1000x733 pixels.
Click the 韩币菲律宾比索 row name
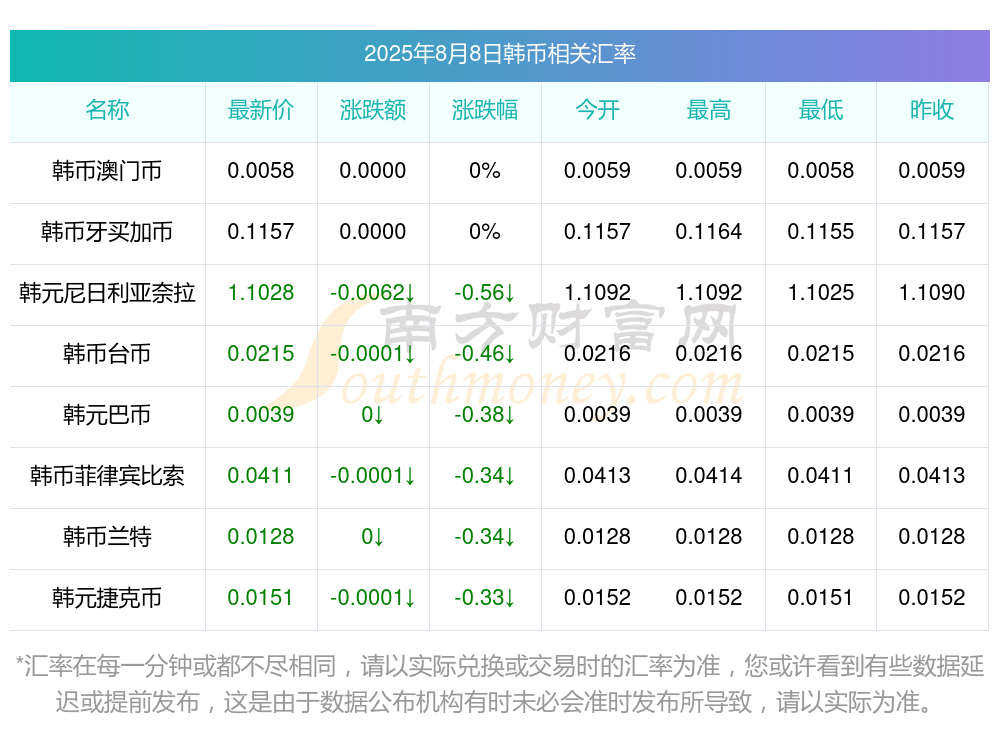coord(107,476)
